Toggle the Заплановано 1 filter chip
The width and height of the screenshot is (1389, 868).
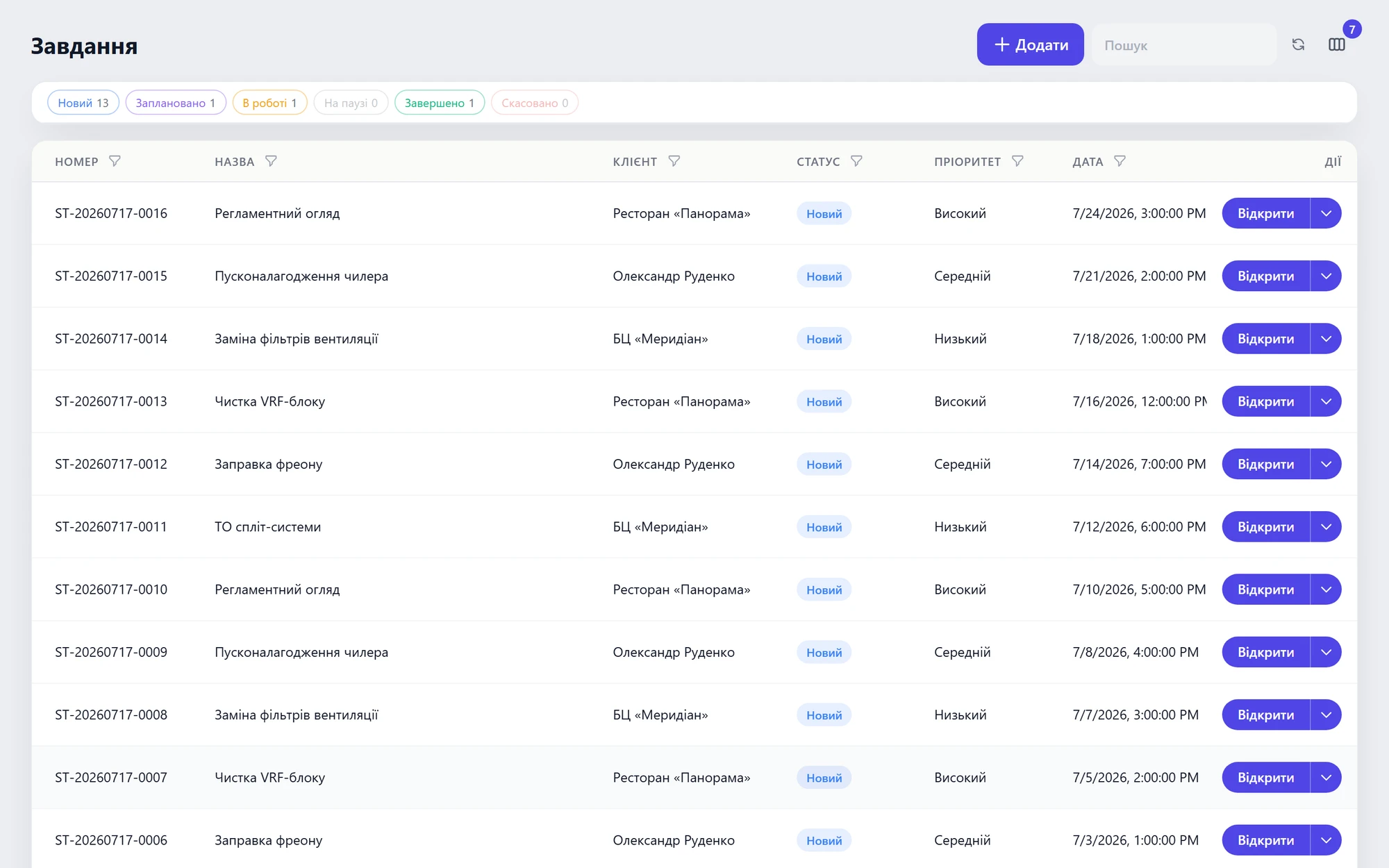(176, 103)
